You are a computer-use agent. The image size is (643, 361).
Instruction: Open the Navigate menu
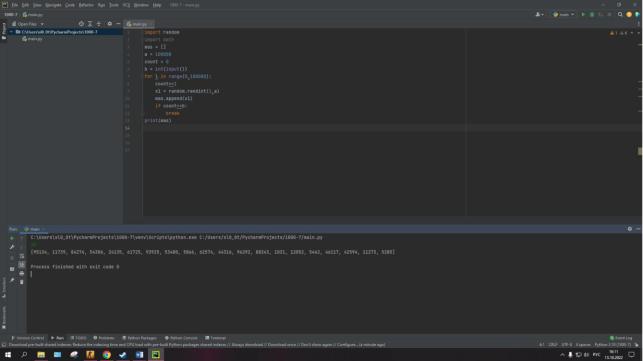(53, 5)
